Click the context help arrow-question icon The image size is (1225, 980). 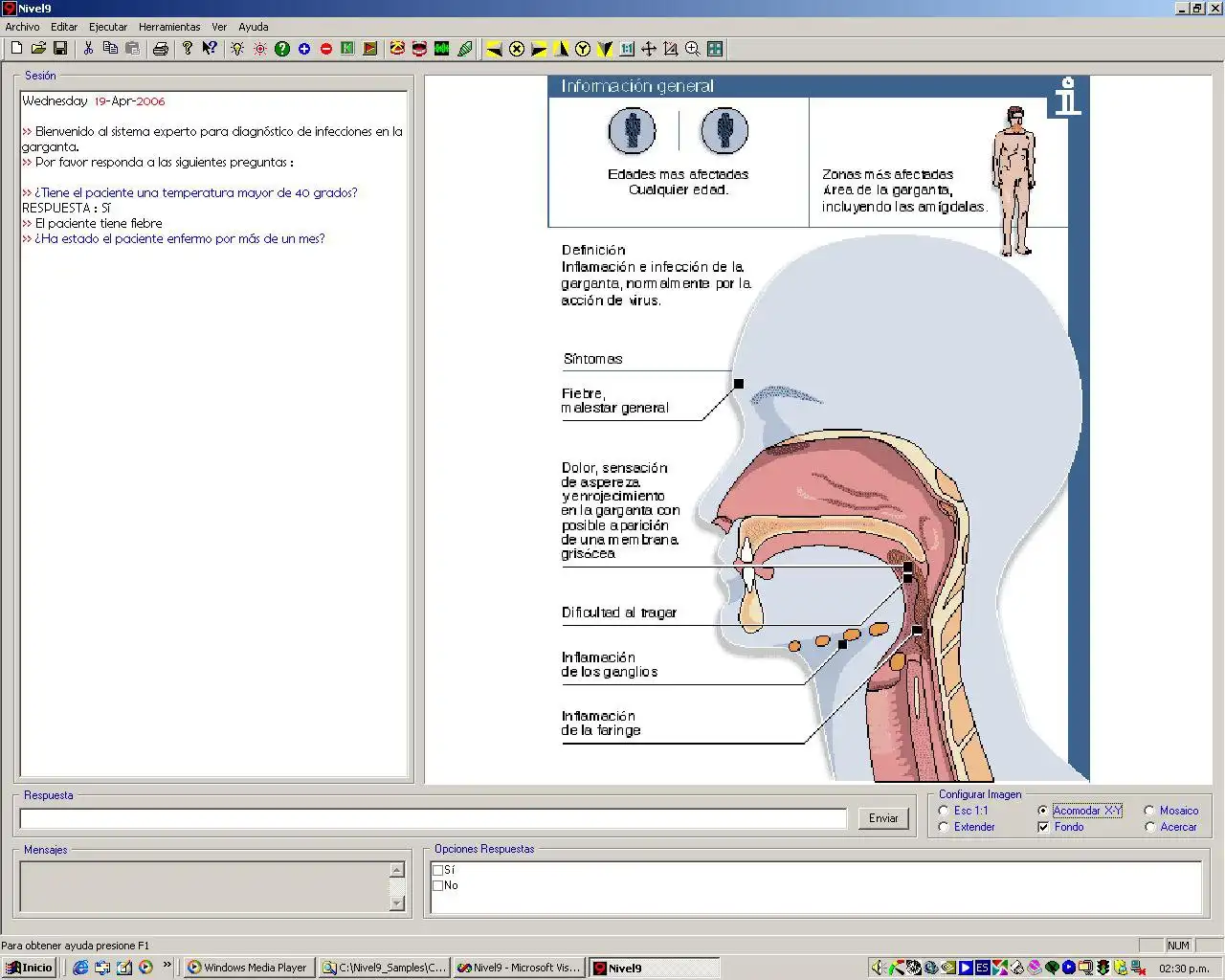pos(210,48)
